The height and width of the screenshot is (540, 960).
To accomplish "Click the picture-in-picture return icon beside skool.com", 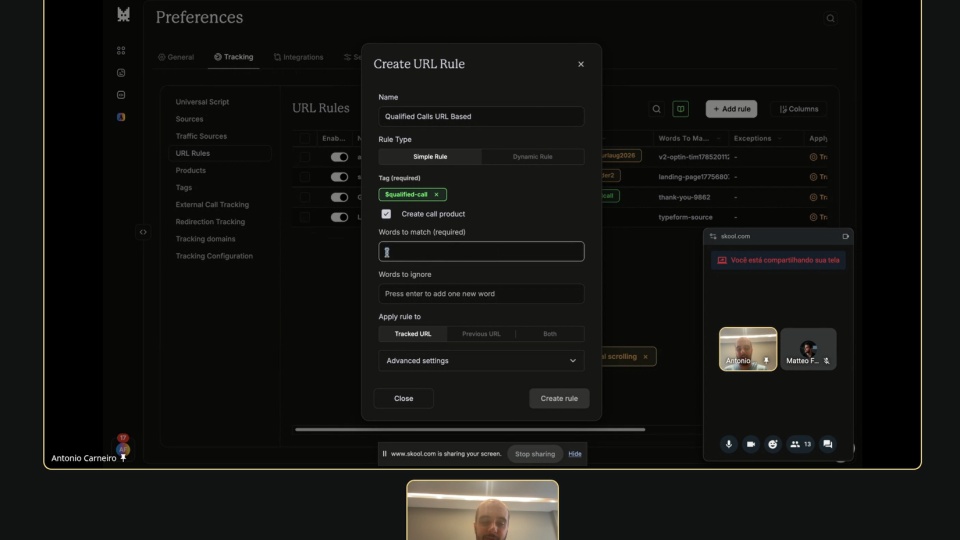I will tap(846, 236).
